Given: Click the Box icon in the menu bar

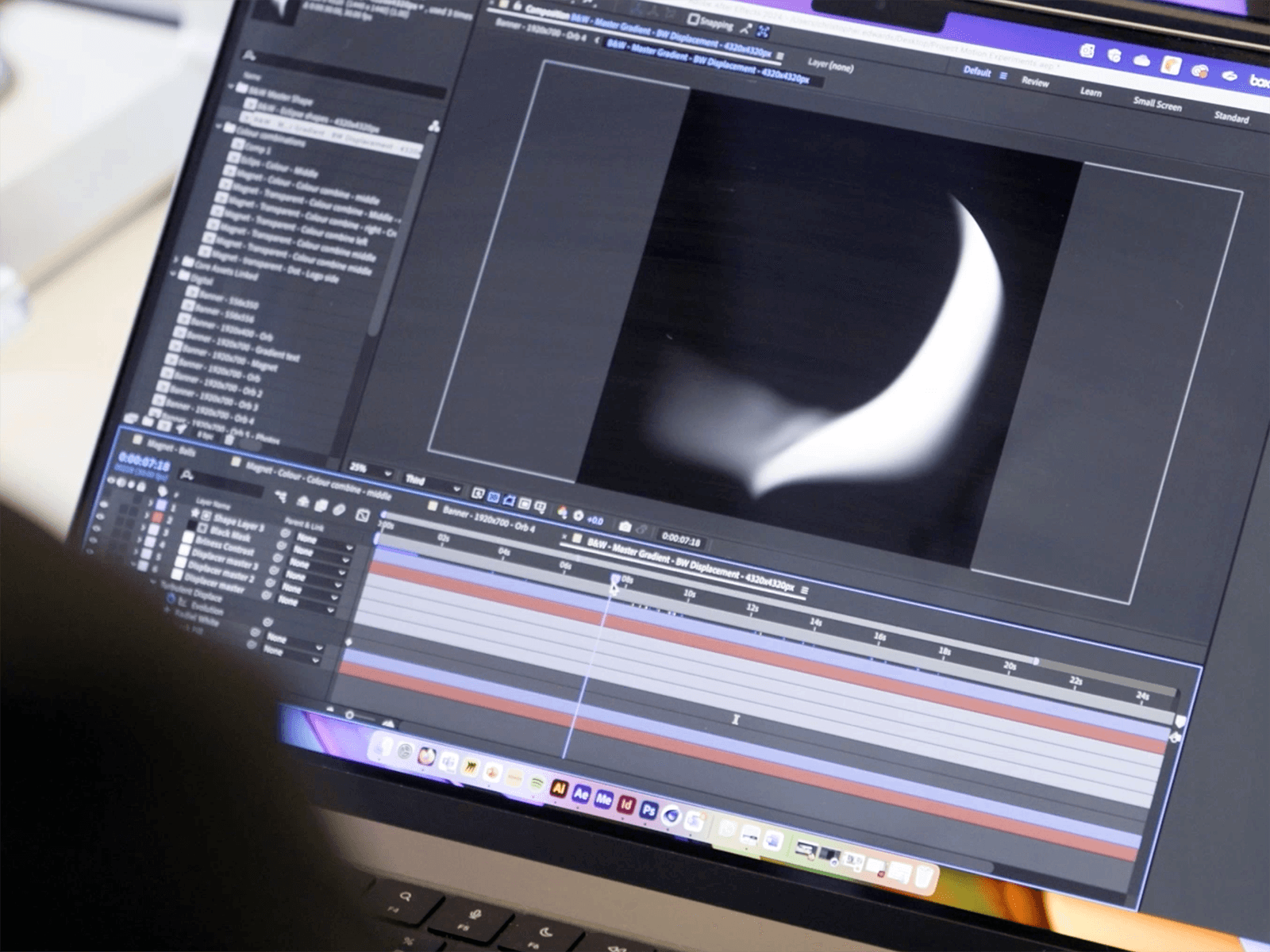Looking at the screenshot, I should point(1258,81).
